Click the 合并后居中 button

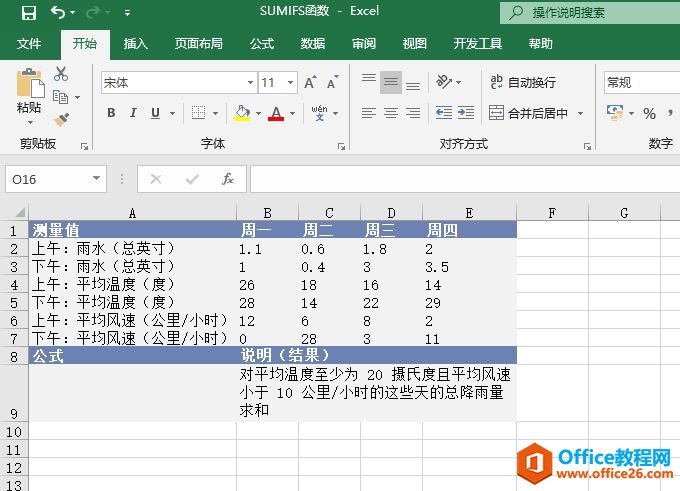[x=528, y=113]
